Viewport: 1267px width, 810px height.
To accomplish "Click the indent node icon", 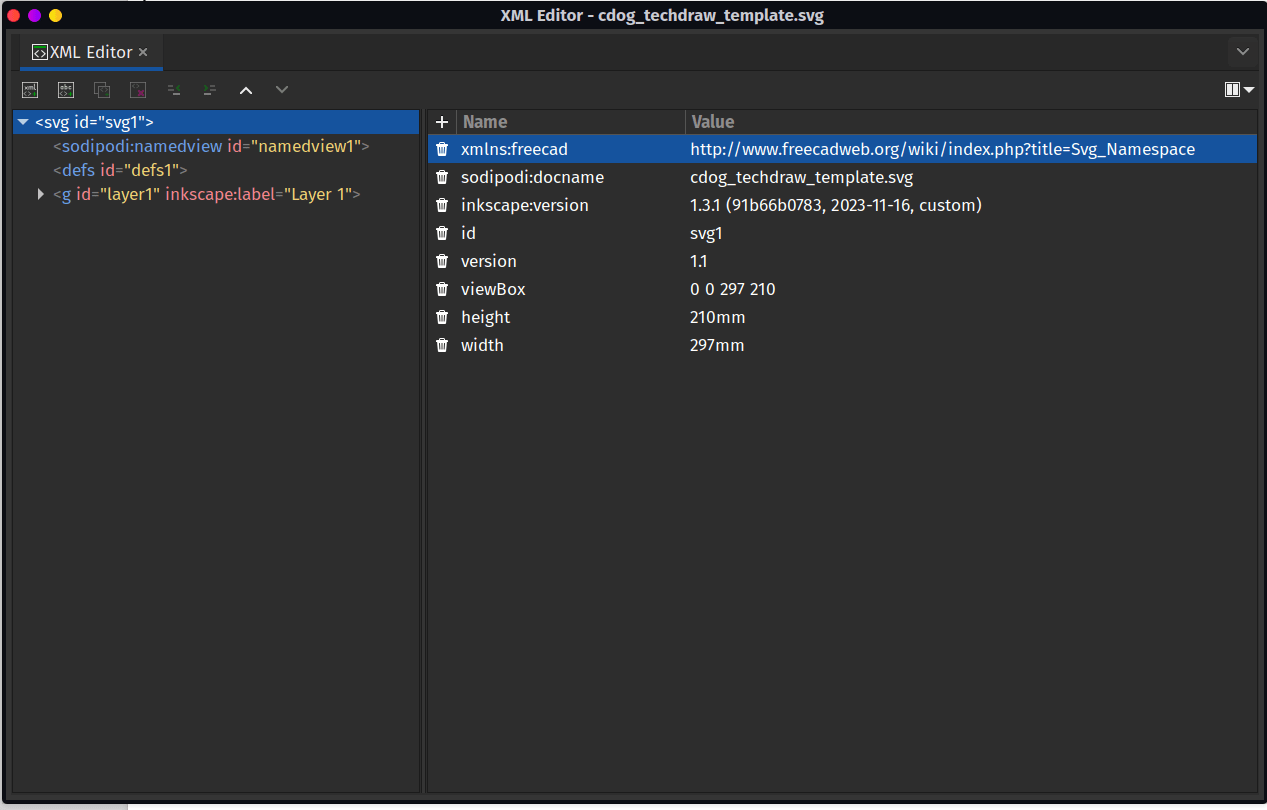I will [x=209, y=90].
